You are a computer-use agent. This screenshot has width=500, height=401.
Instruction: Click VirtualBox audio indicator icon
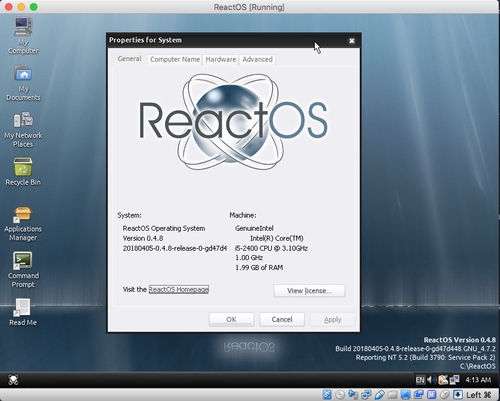click(353, 395)
